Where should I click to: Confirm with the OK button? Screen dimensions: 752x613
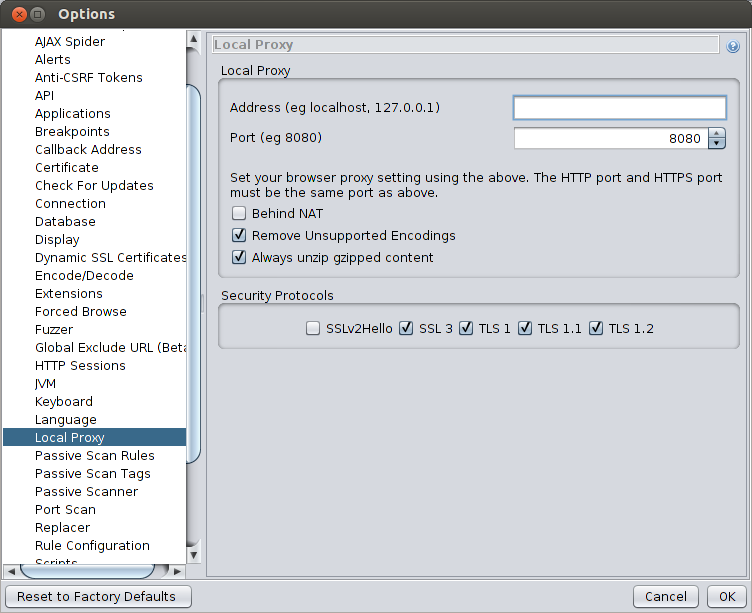[x=727, y=596]
